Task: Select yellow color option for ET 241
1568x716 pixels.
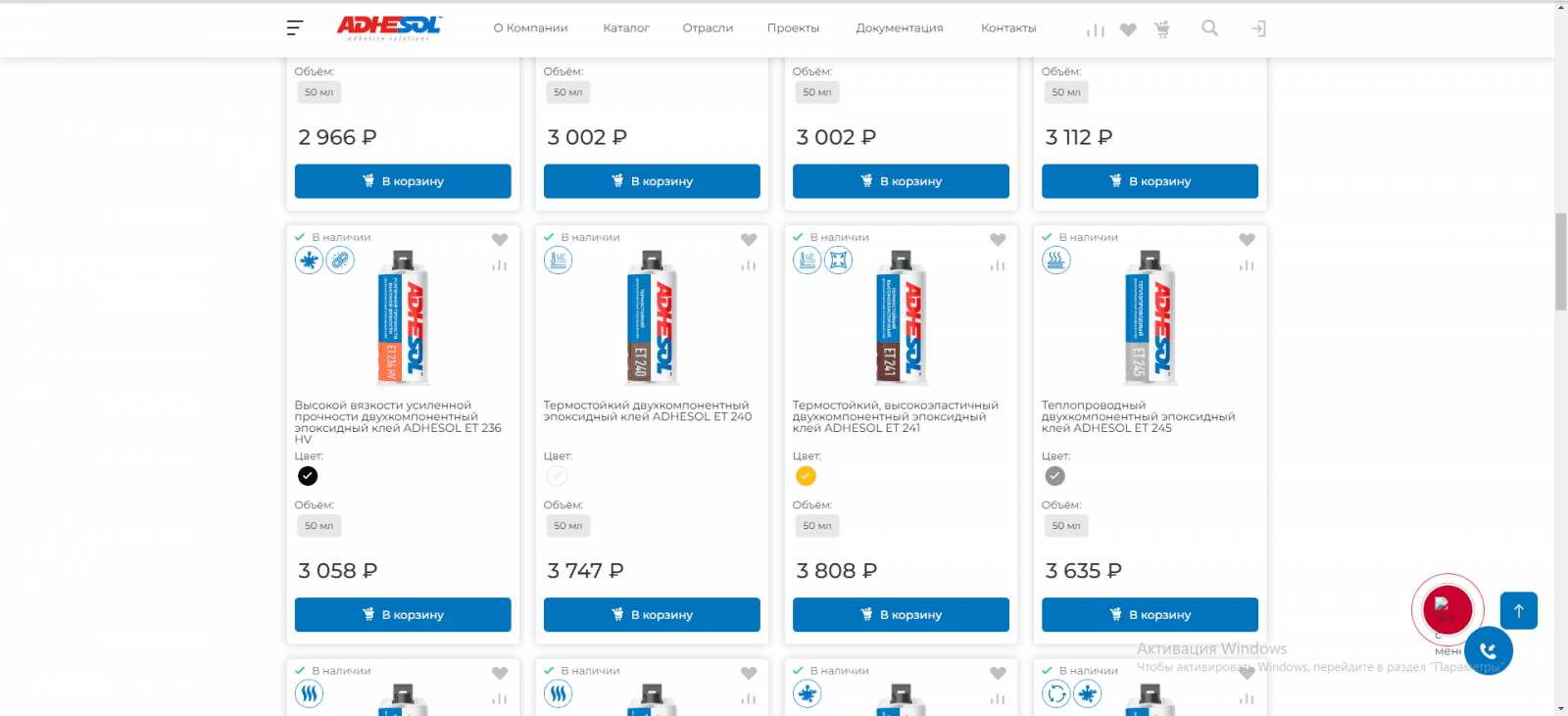Action: [x=806, y=476]
